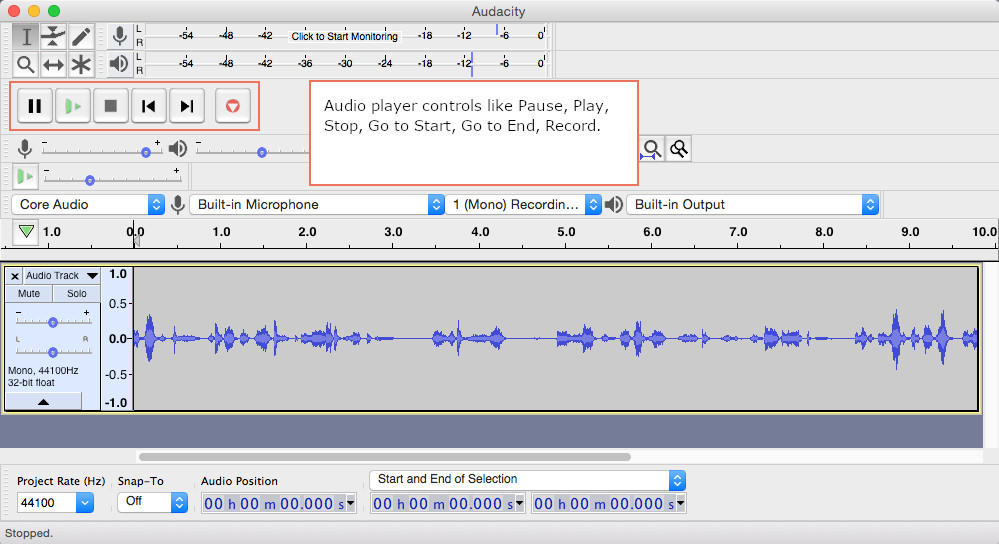The width and height of the screenshot is (999, 544).
Task: Click the Skip to Start button
Action: click(x=148, y=106)
